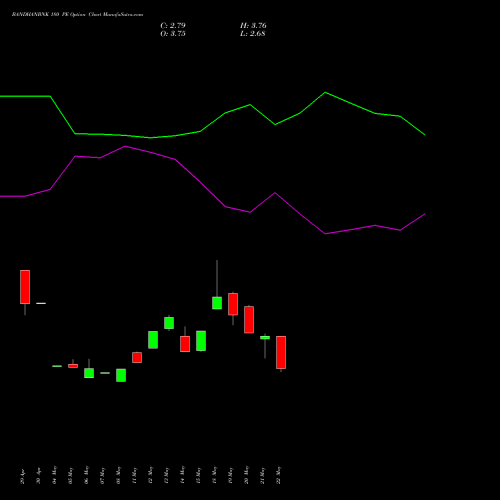The image size is (500, 500).
Task: Click the '12 May' date axis label
Action: [x=151, y=475]
